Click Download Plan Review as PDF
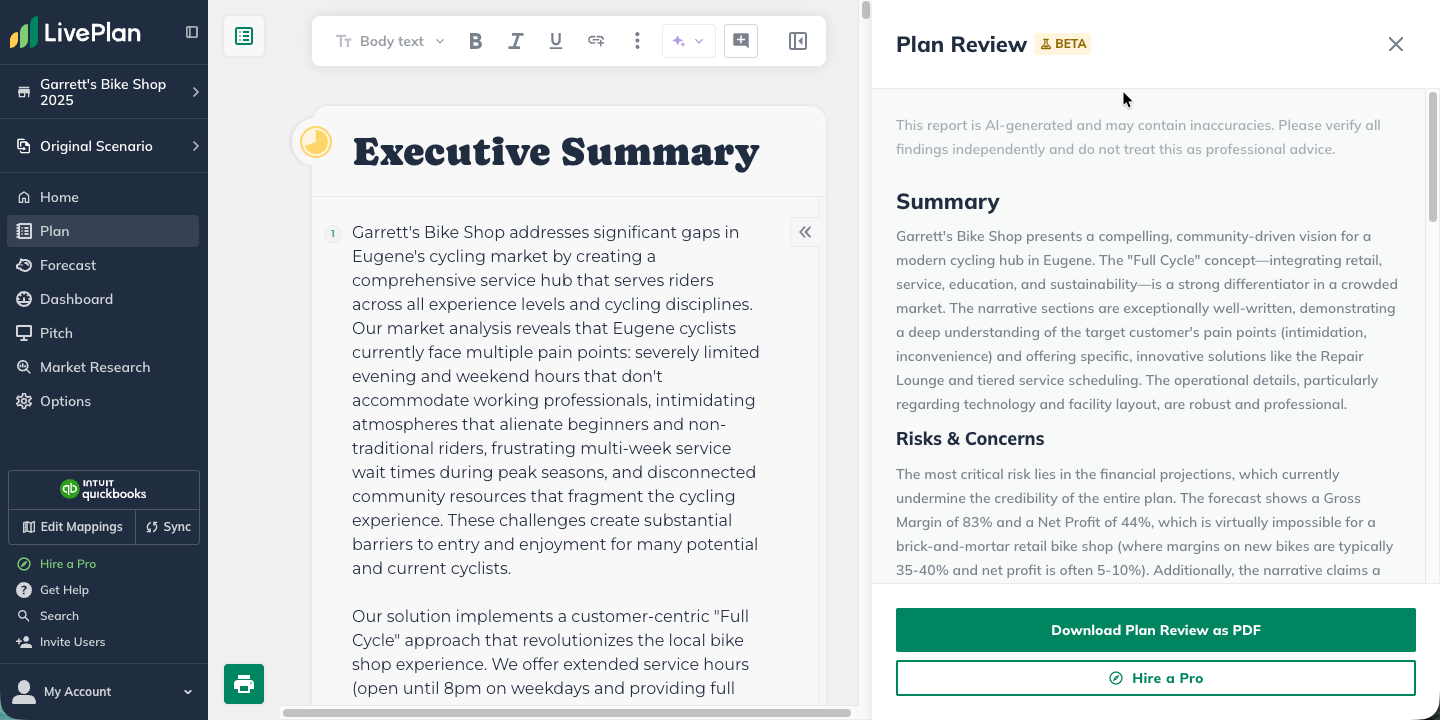The height and width of the screenshot is (720, 1440). [1156, 630]
